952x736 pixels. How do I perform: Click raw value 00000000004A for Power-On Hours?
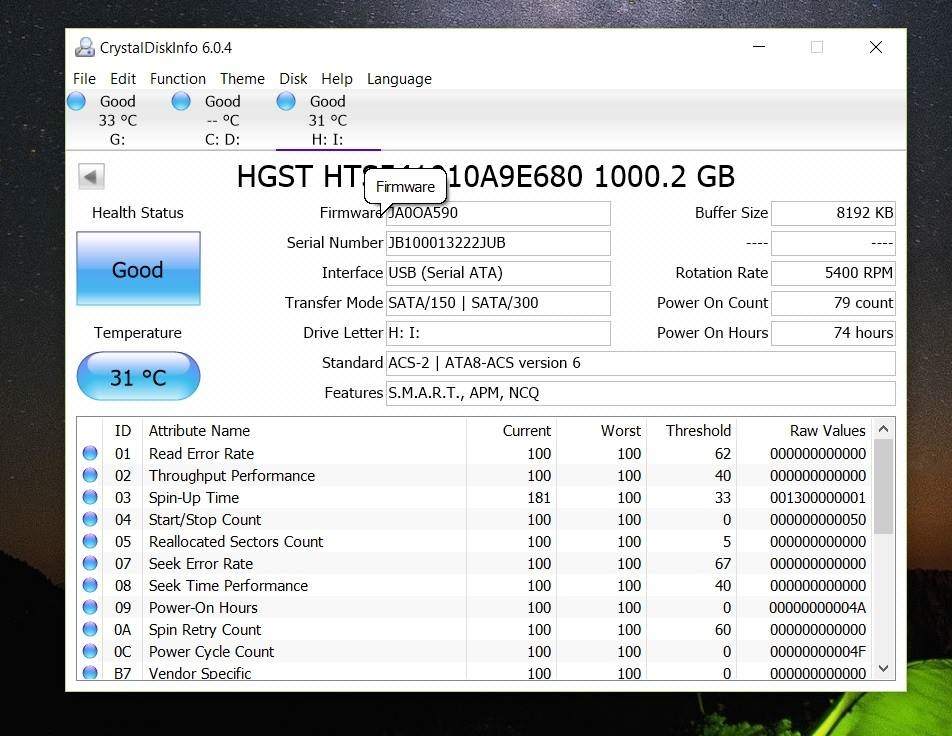(818, 608)
